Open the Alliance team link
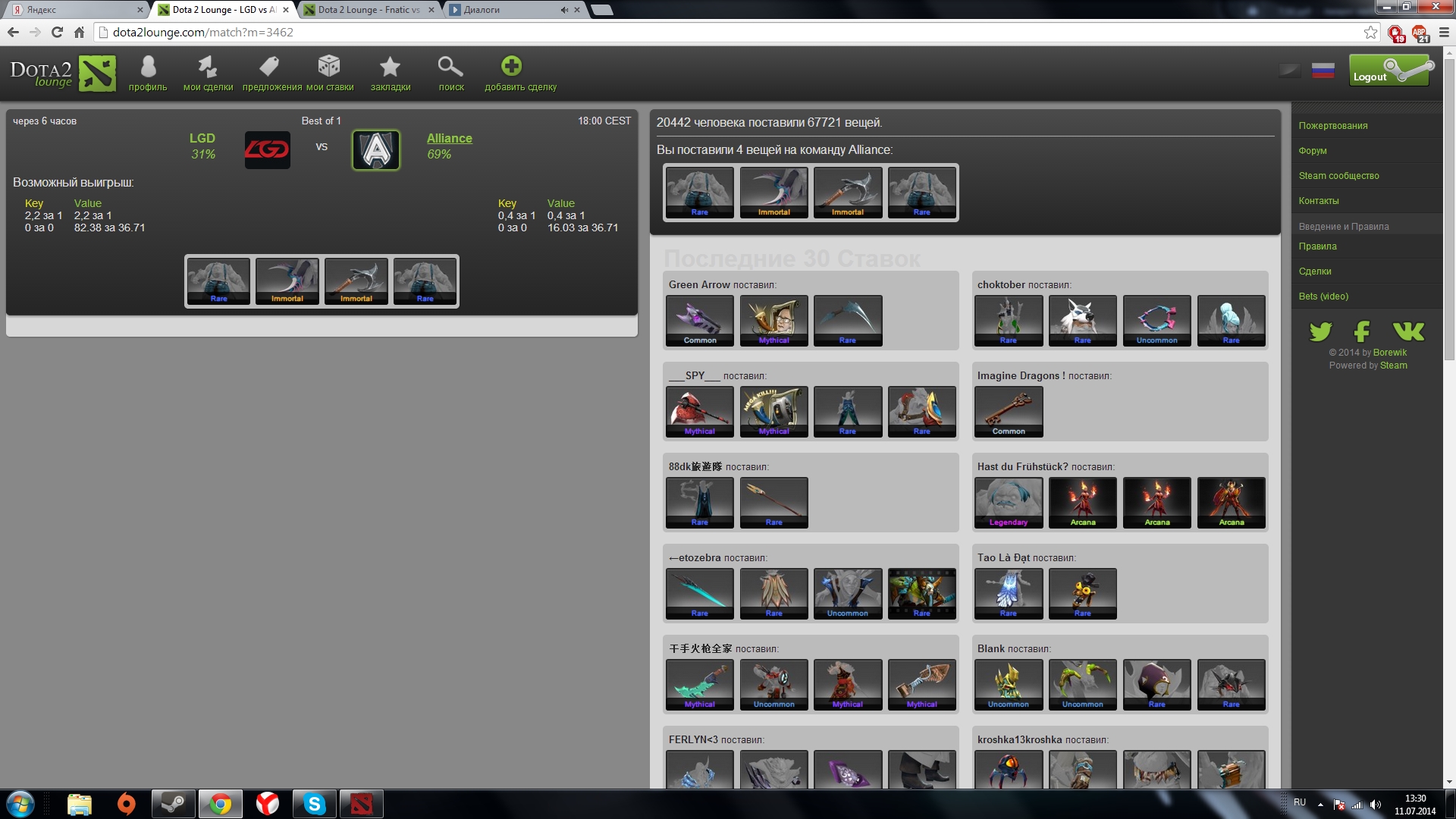This screenshot has width=1456, height=819. [x=449, y=138]
